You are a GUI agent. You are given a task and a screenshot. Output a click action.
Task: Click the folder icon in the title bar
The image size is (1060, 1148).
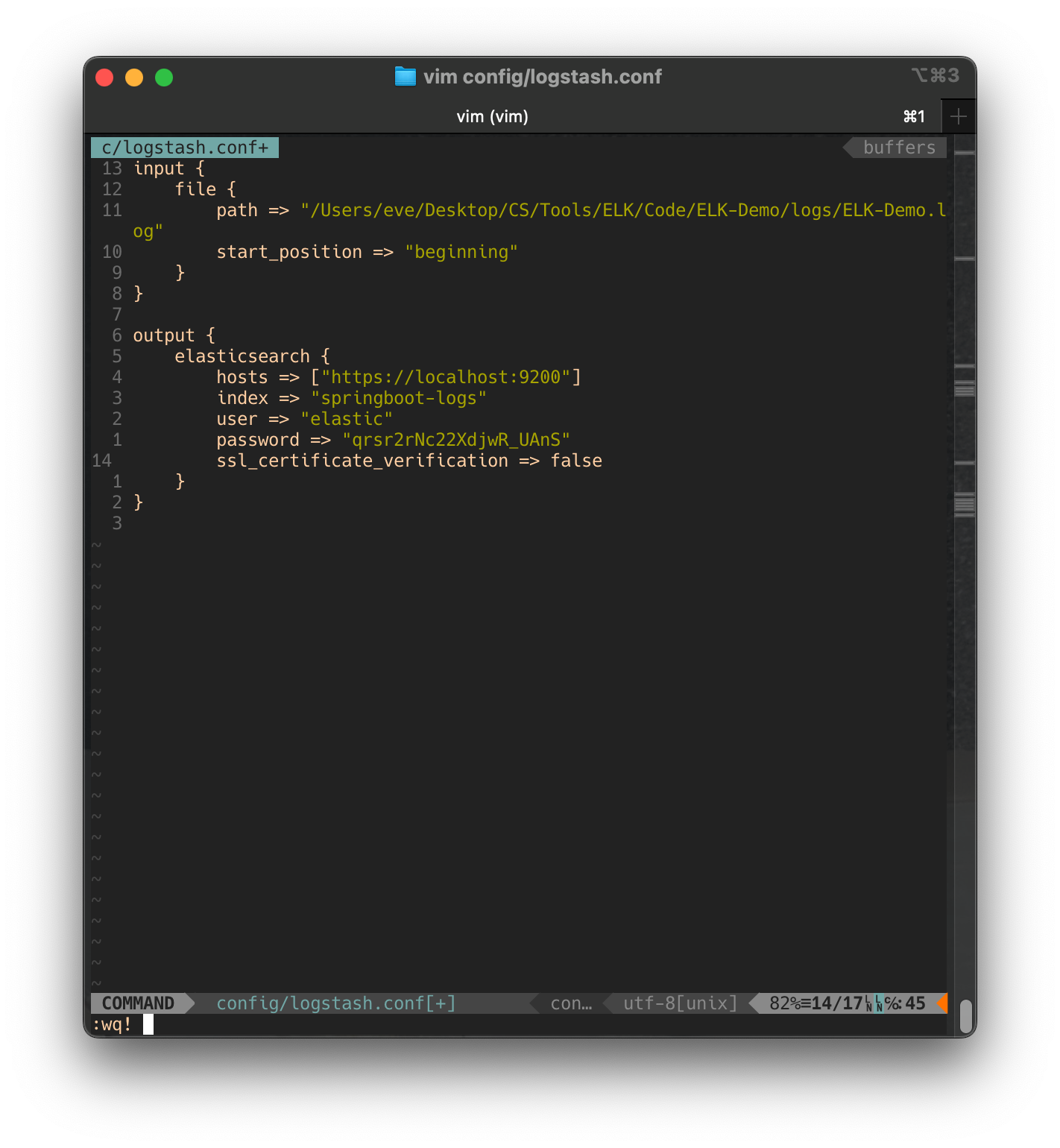tap(405, 76)
